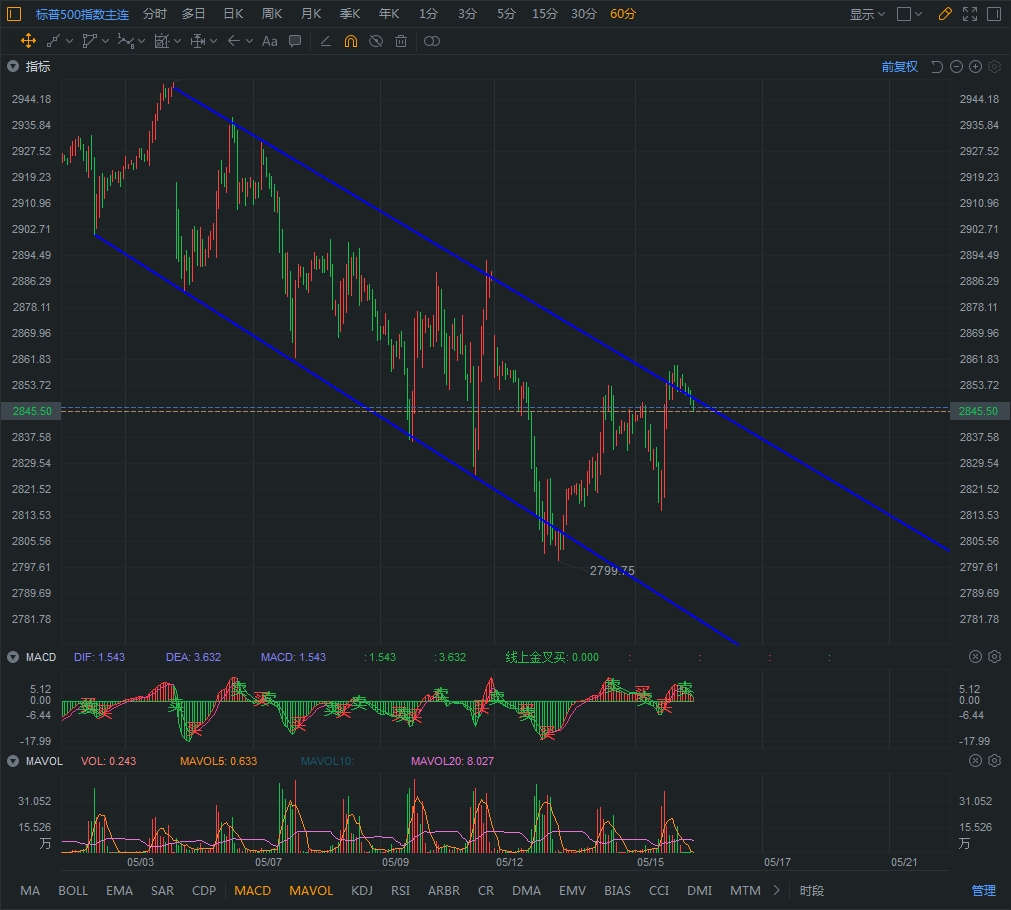Select the polygon shape drawing tool
Viewport: 1011px width, 910px height.
tap(90, 41)
